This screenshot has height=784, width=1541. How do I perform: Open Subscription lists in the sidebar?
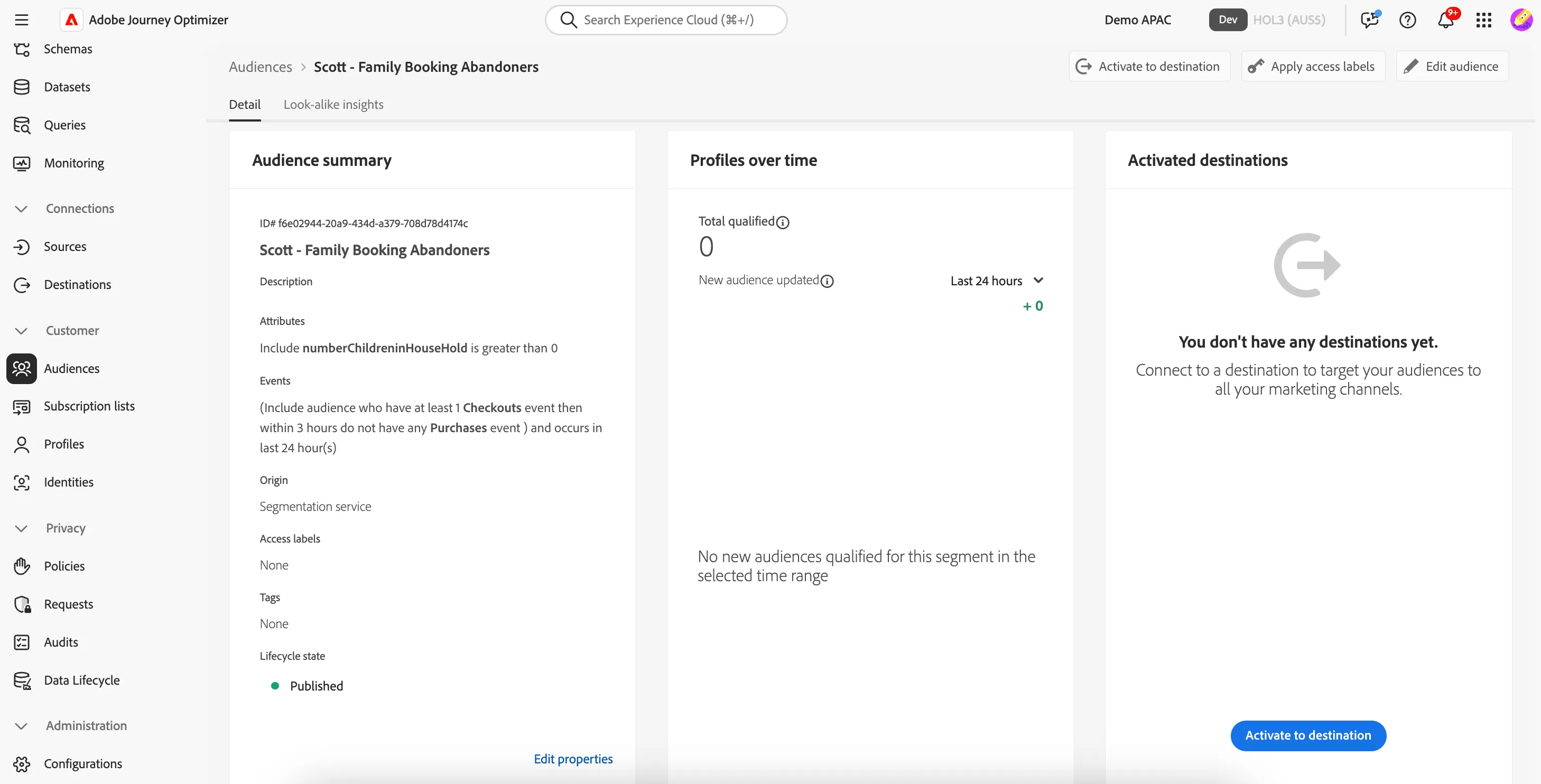[x=89, y=406]
